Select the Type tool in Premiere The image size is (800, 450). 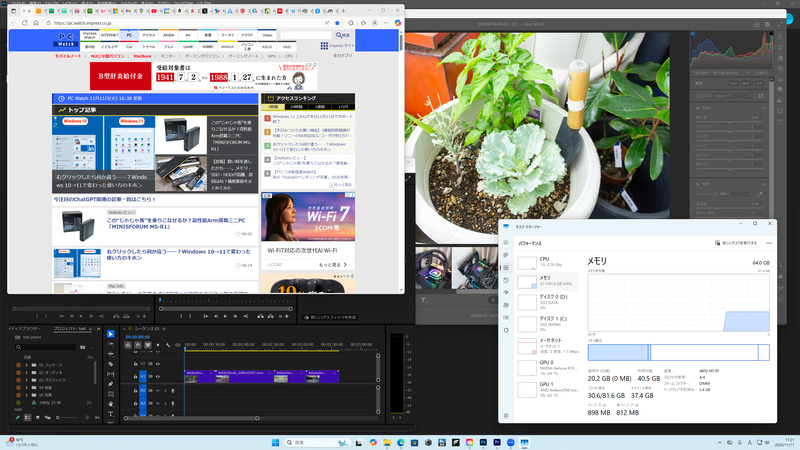click(111, 414)
